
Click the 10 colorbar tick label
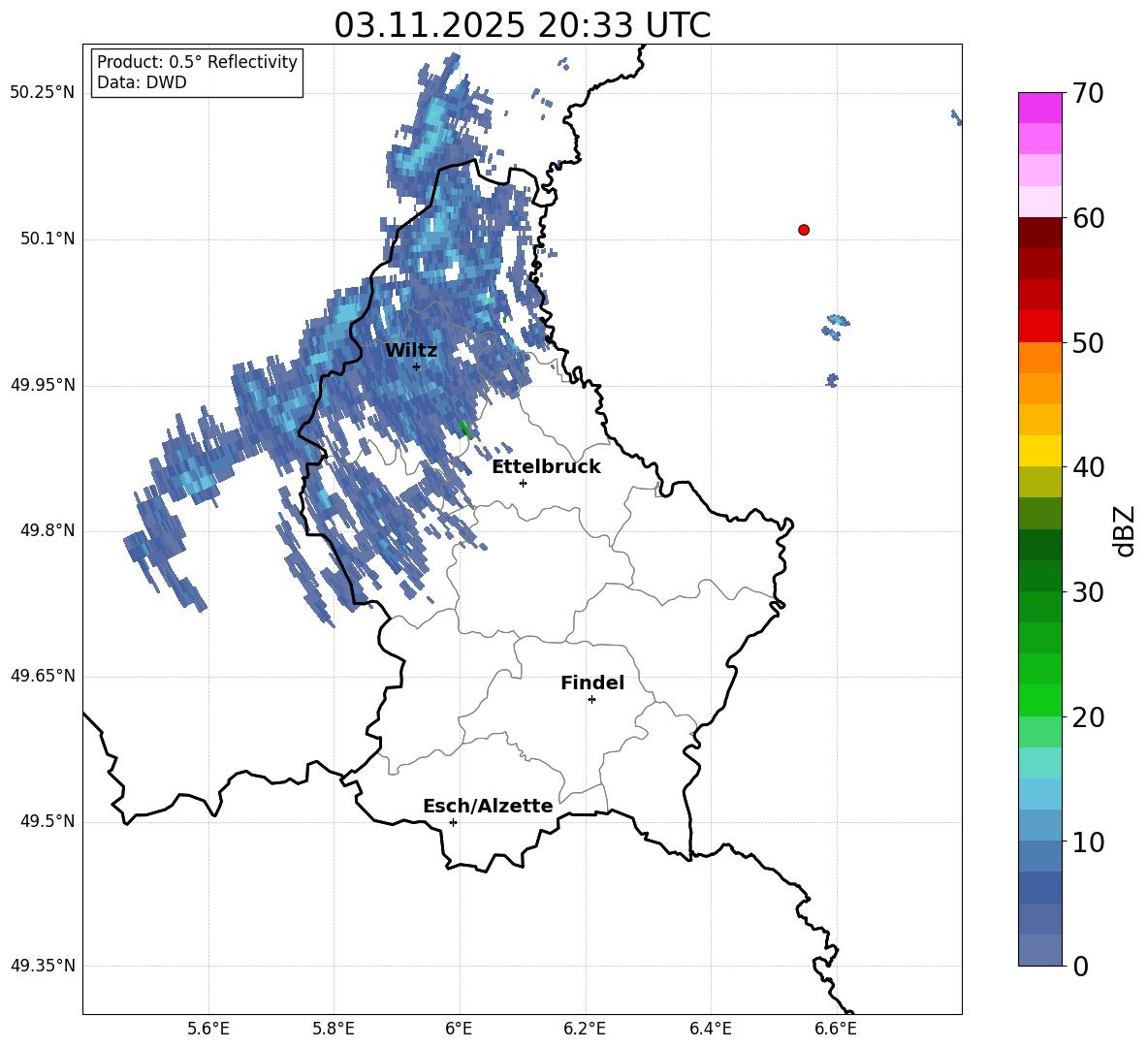[x=1088, y=842]
